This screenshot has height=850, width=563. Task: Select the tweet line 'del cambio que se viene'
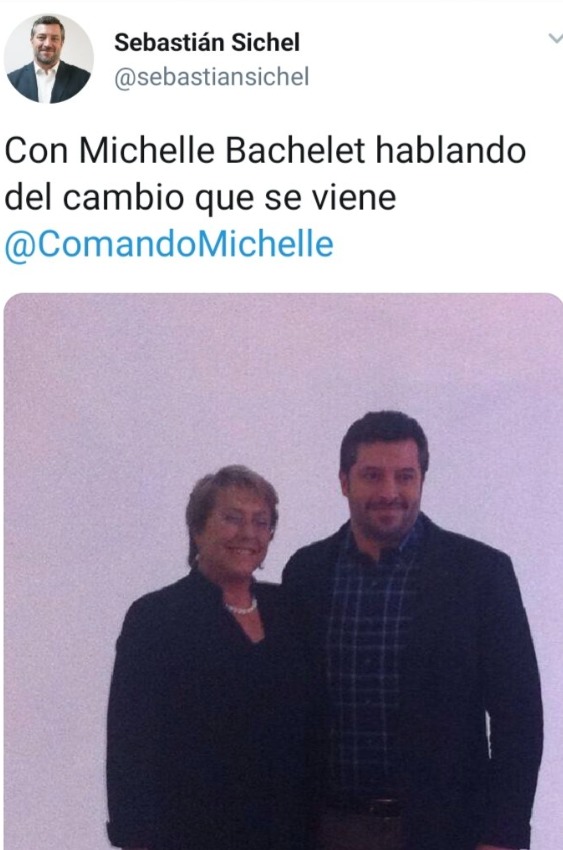pos(200,197)
